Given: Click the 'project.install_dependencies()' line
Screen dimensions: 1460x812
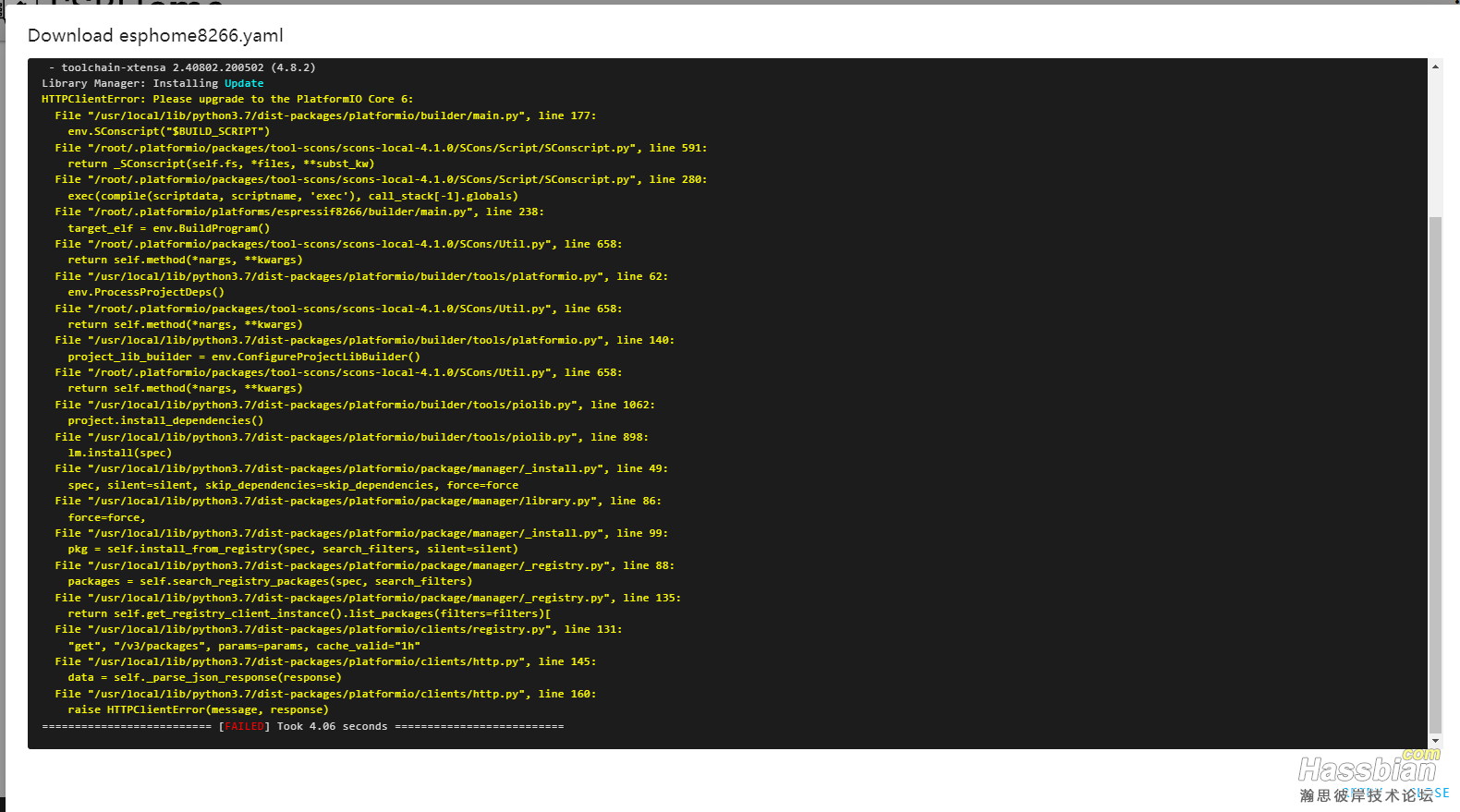Looking at the screenshot, I should click(165, 420).
